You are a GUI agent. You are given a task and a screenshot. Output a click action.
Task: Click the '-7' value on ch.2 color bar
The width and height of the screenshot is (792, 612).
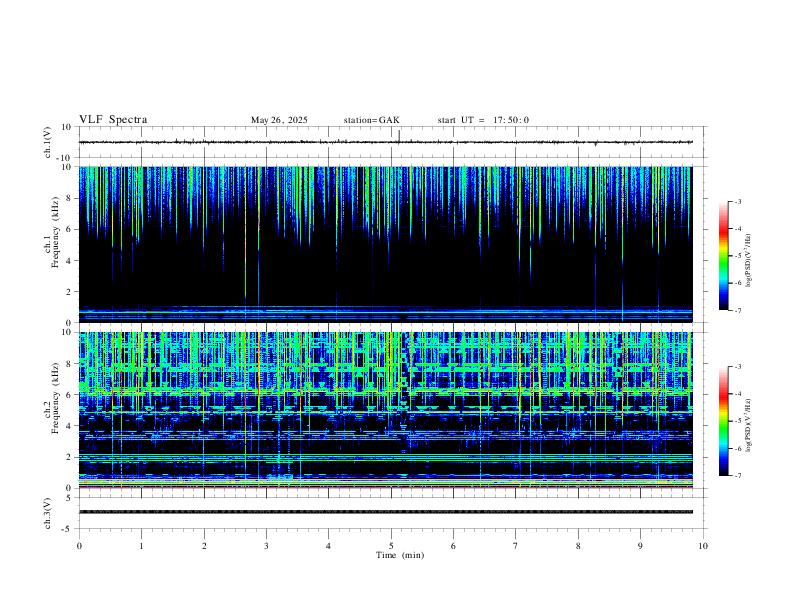(x=737, y=476)
